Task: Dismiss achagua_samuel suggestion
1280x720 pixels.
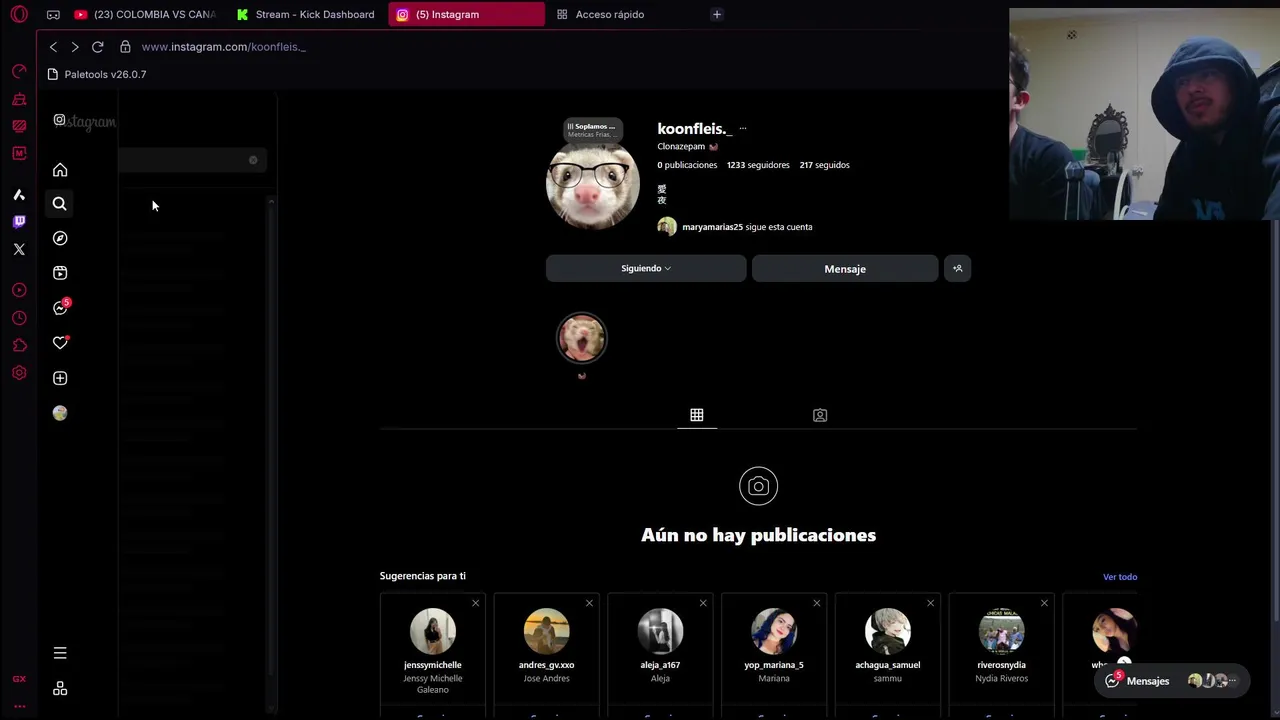Action: coord(930,603)
